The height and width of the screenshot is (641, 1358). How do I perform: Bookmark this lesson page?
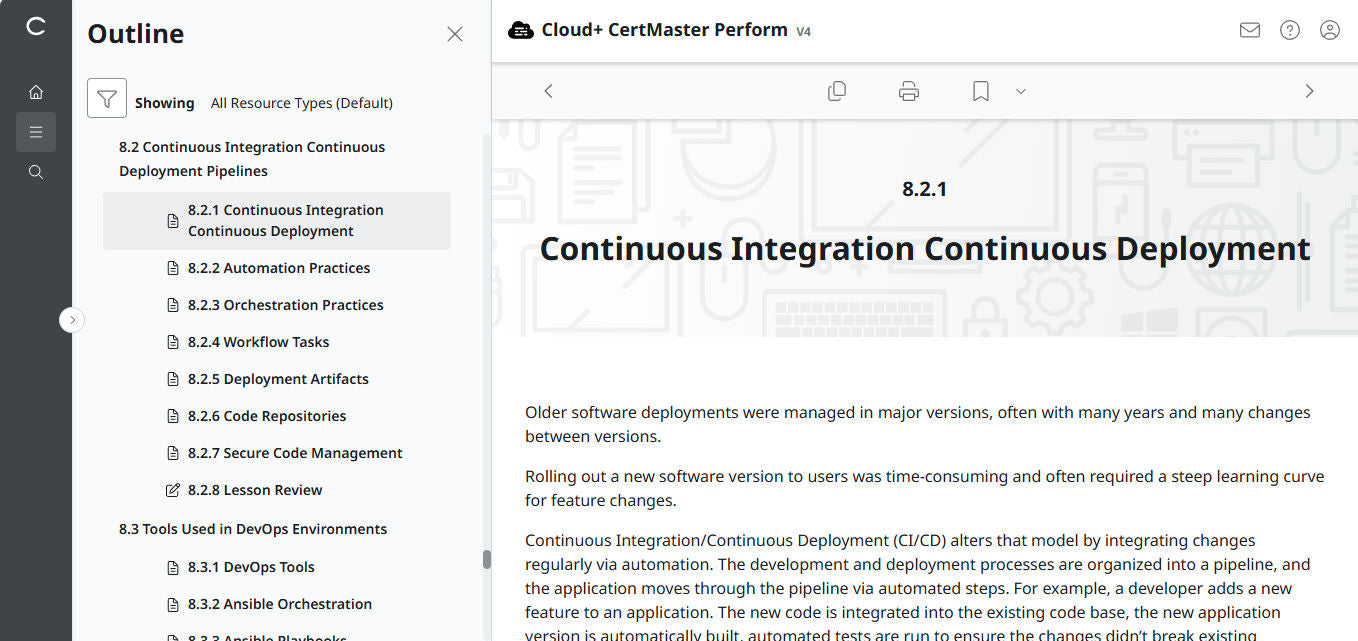click(x=979, y=90)
